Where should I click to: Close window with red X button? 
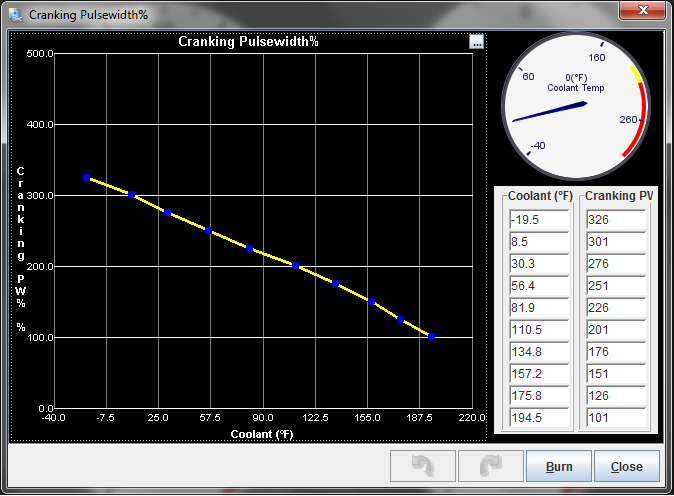tap(643, 10)
